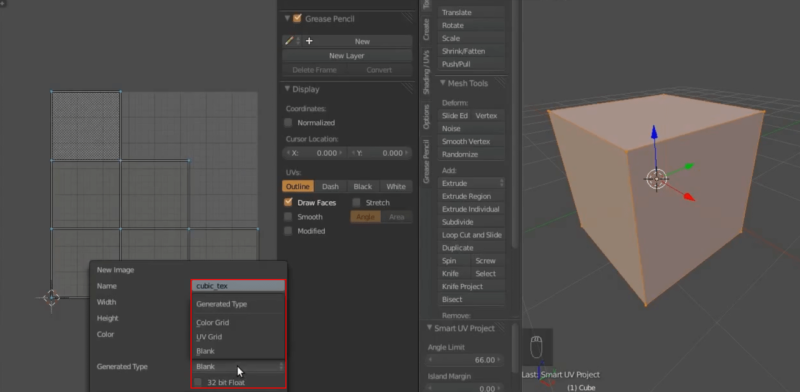Switch to the Create tab
The image size is (800, 392).
pyautogui.click(x=426, y=30)
